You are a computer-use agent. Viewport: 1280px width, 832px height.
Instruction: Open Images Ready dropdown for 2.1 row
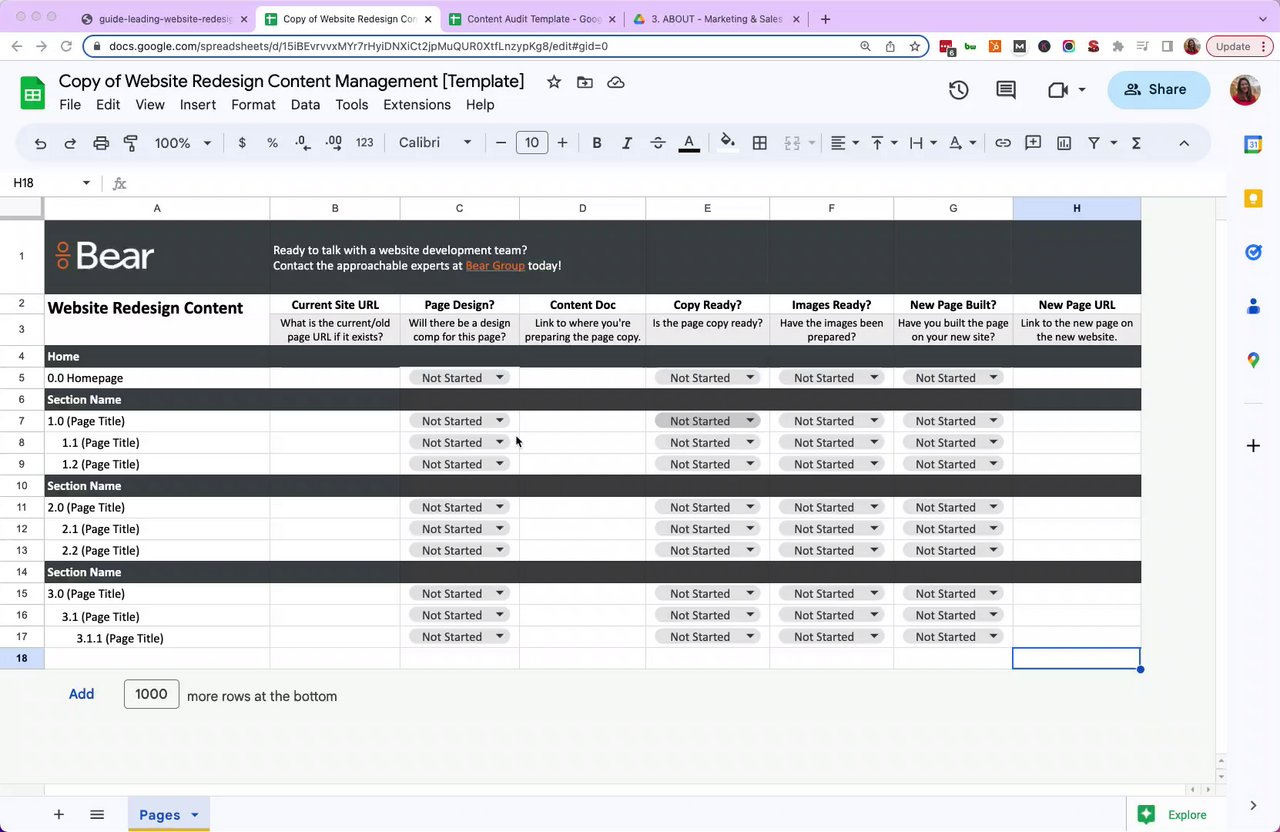click(x=832, y=529)
